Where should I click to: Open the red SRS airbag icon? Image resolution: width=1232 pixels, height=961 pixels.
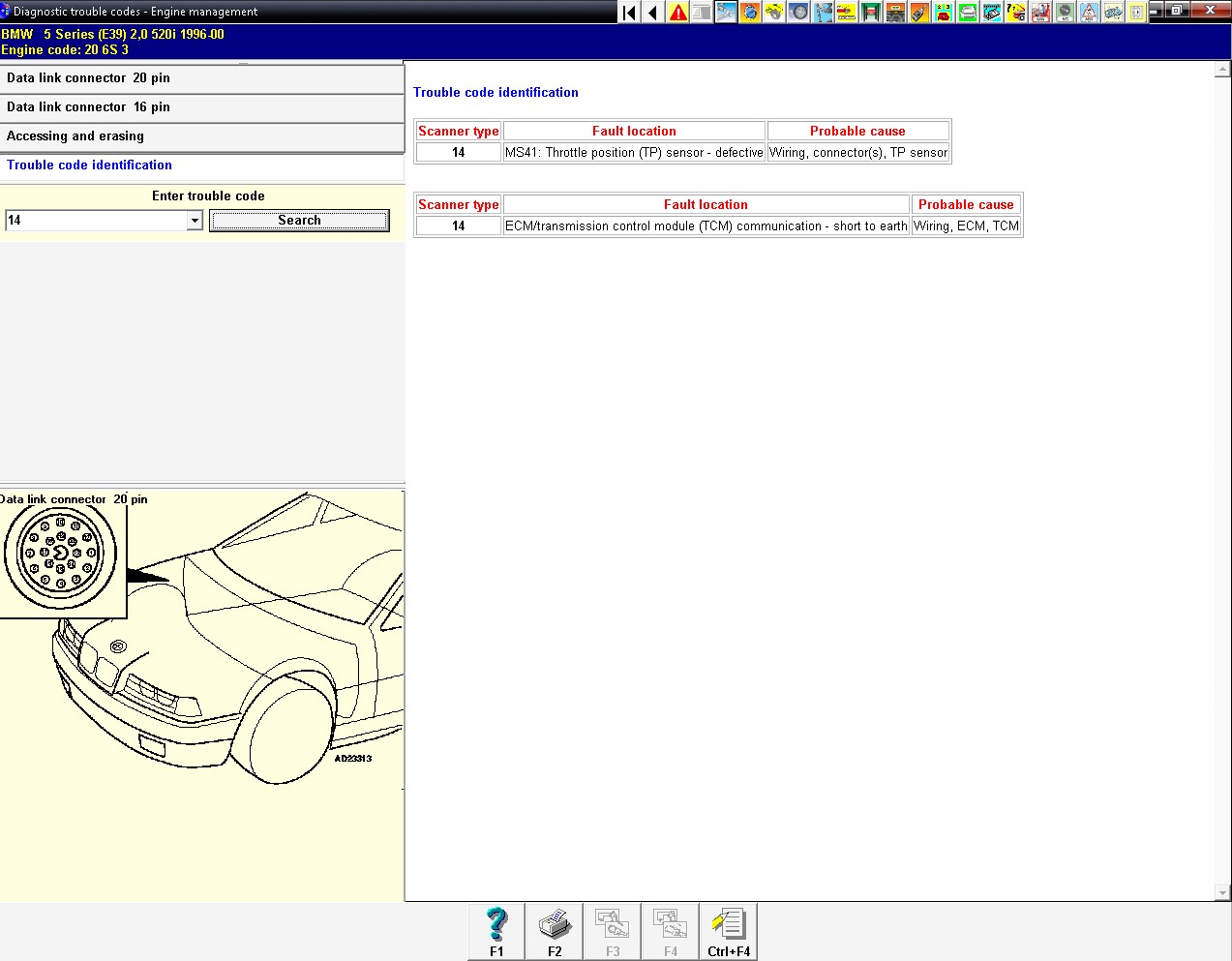coord(1040,12)
